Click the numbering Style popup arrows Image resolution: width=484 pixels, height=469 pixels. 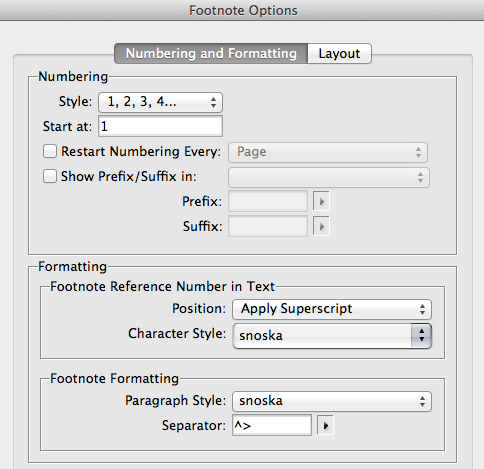tap(214, 102)
